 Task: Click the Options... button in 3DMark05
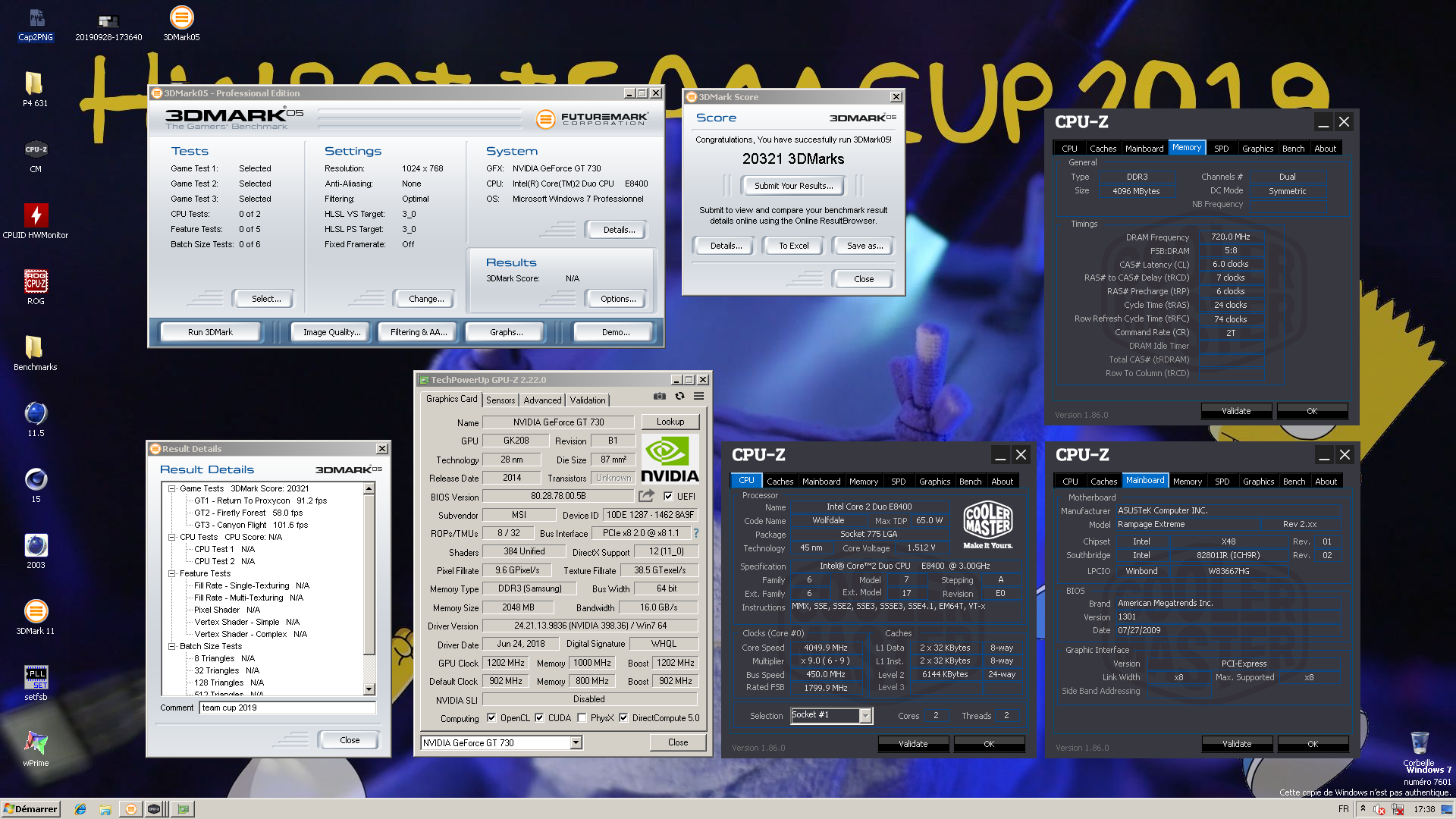pyautogui.click(x=618, y=299)
